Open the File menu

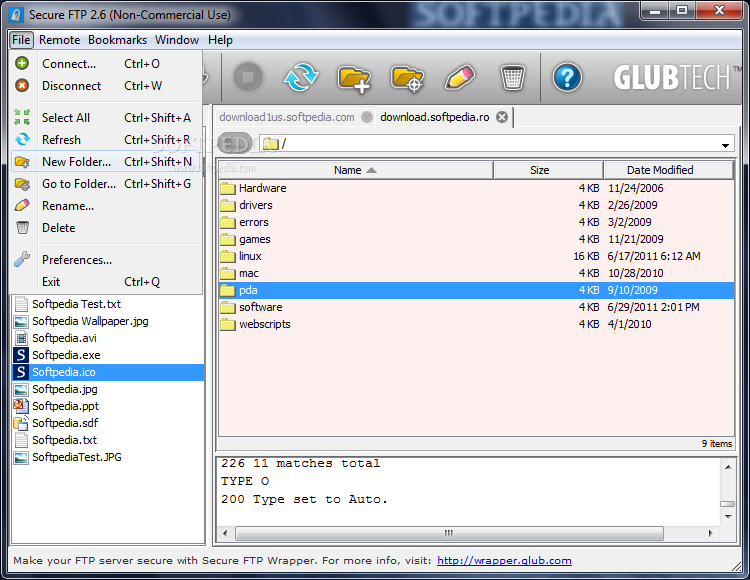click(x=21, y=40)
